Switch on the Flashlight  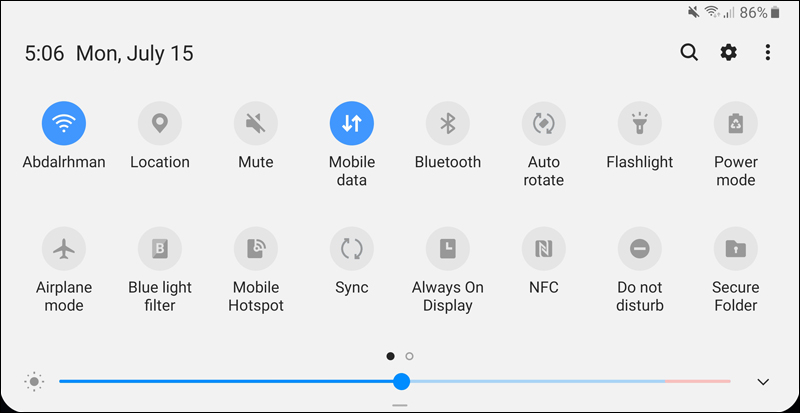[x=640, y=124]
